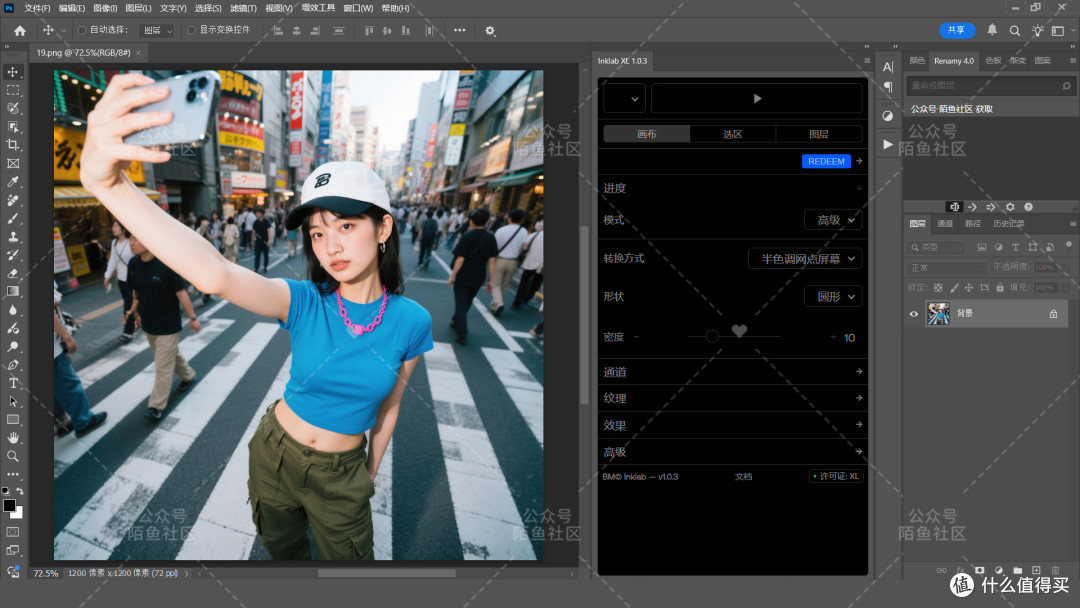Viewport: 1080px width, 608px height.
Task: Open the Character panel icon
Action: [888, 67]
